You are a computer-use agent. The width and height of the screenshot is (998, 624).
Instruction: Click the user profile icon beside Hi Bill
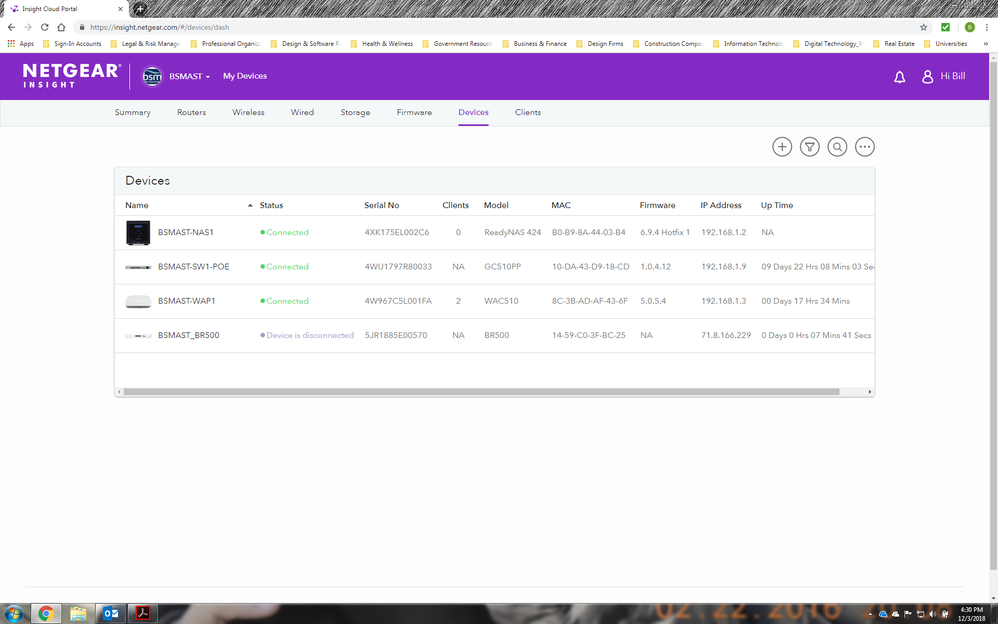pyautogui.click(x=927, y=76)
